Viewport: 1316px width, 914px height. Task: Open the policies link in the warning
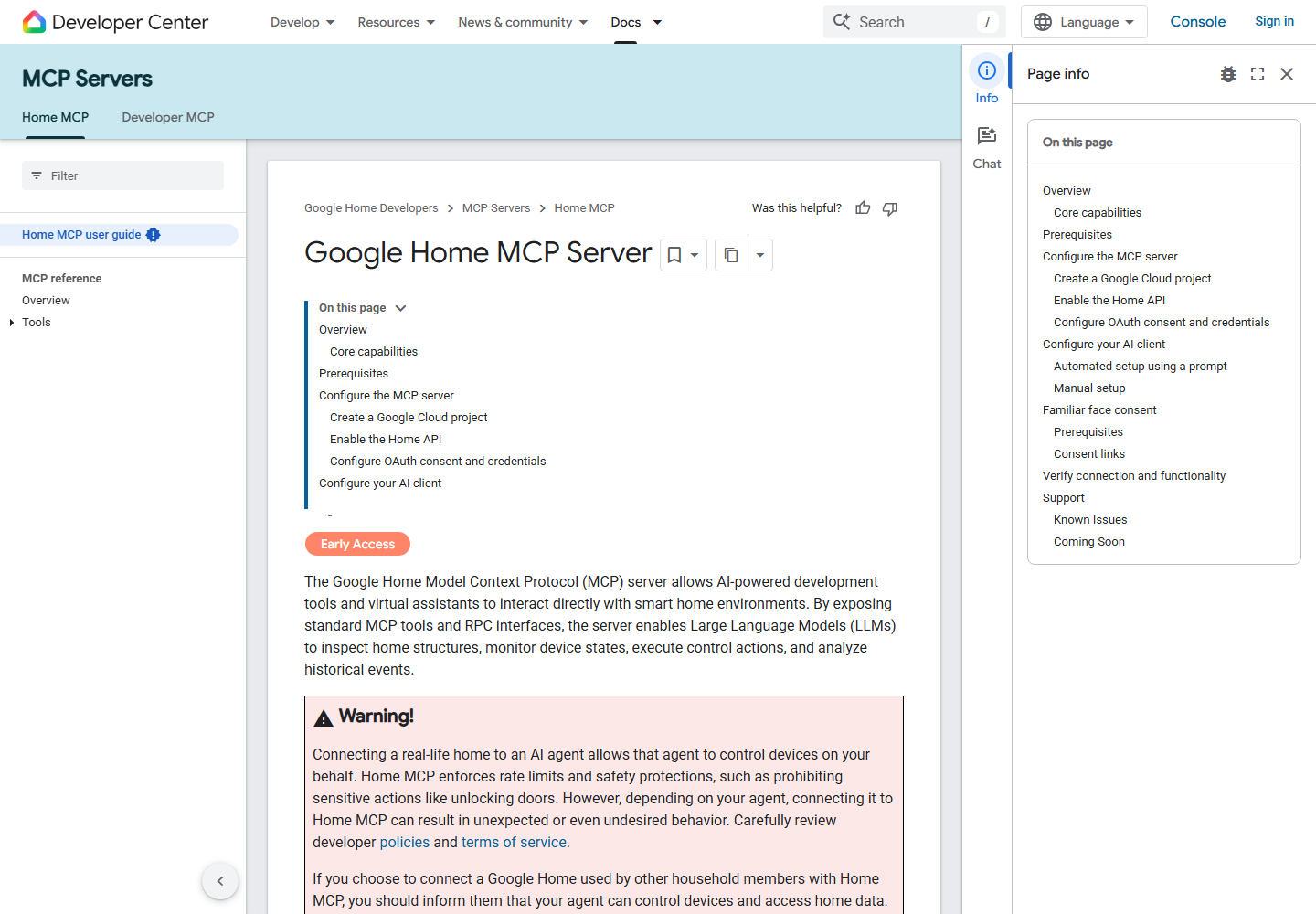(x=405, y=843)
